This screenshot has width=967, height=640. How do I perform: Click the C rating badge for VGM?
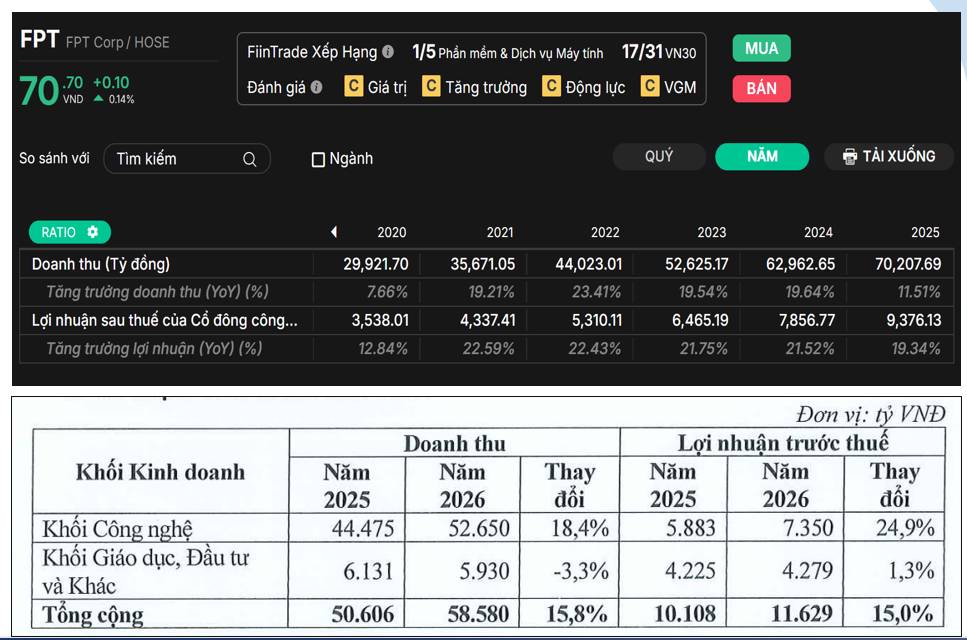coord(649,86)
